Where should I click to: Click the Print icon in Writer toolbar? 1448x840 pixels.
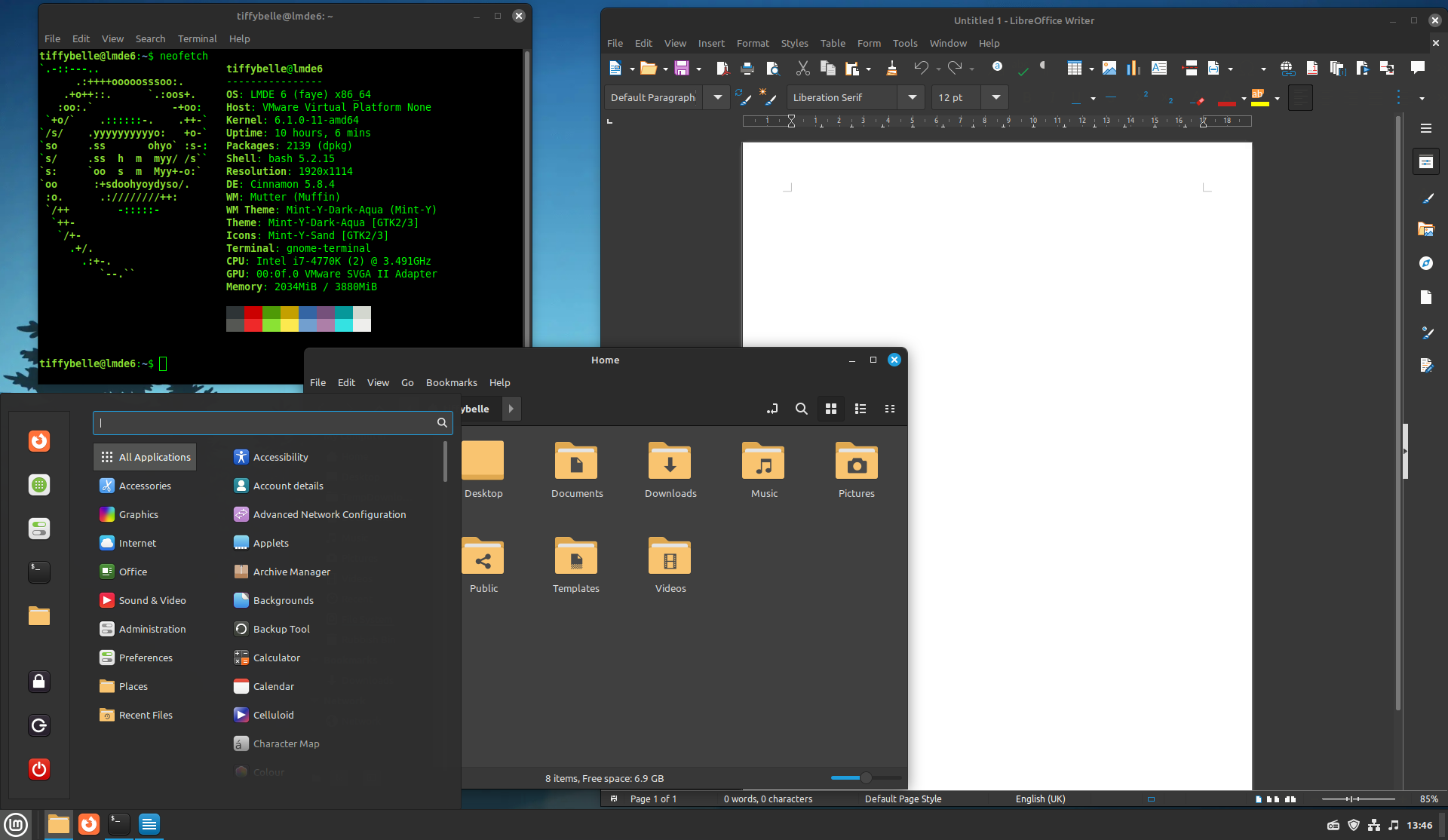coord(747,69)
